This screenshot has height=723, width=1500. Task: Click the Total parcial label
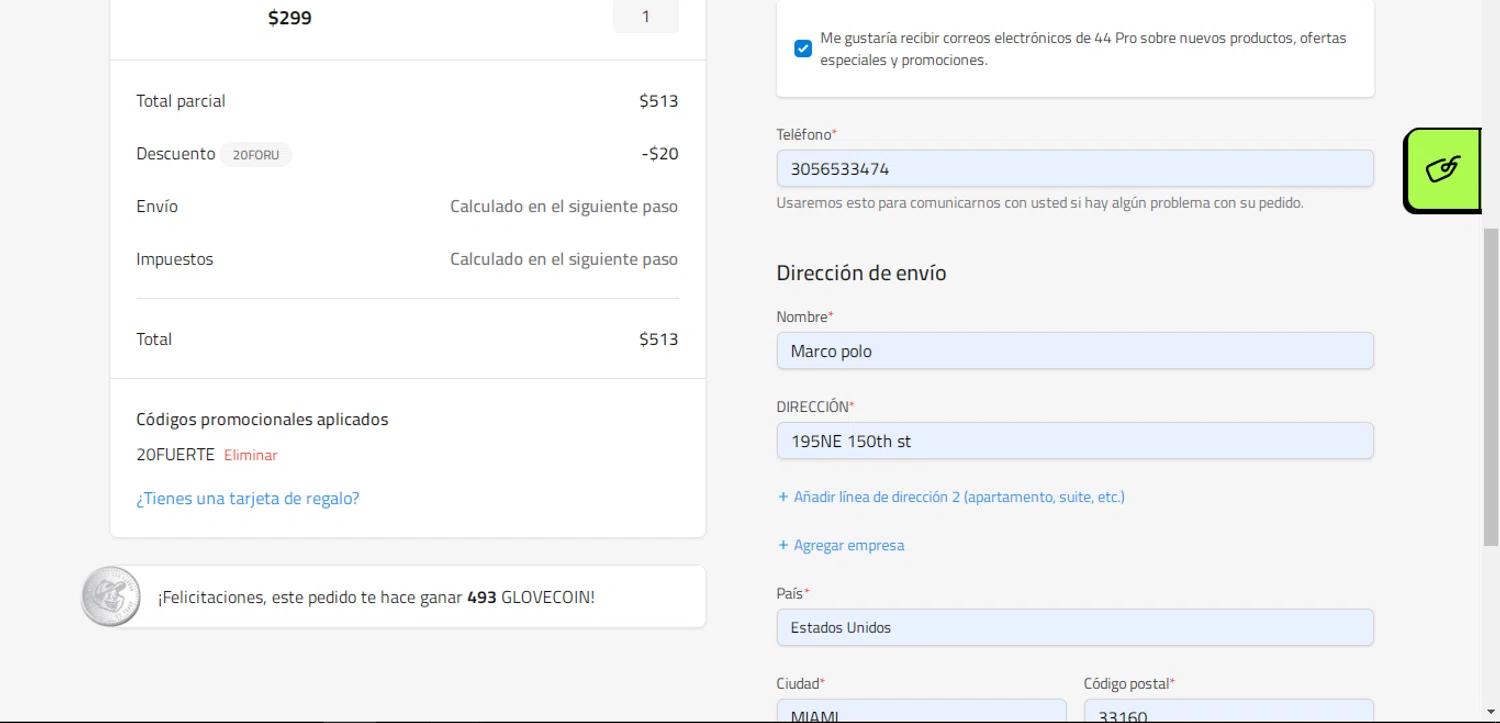(181, 101)
